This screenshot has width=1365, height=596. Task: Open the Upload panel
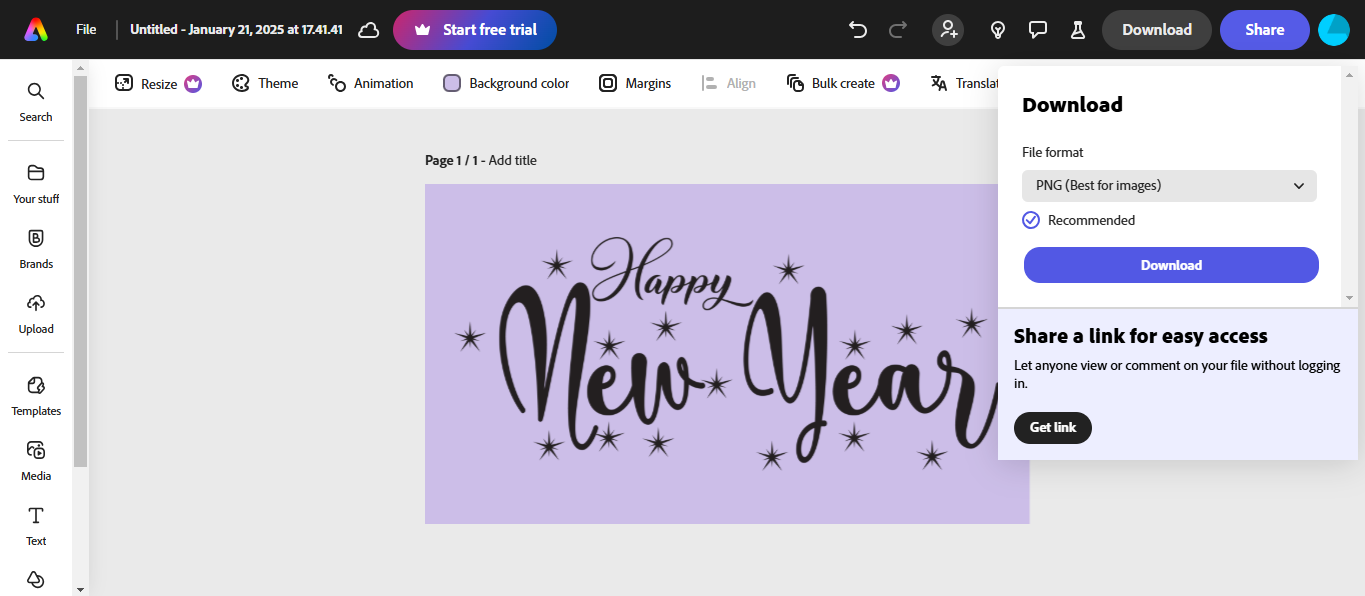(x=36, y=314)
